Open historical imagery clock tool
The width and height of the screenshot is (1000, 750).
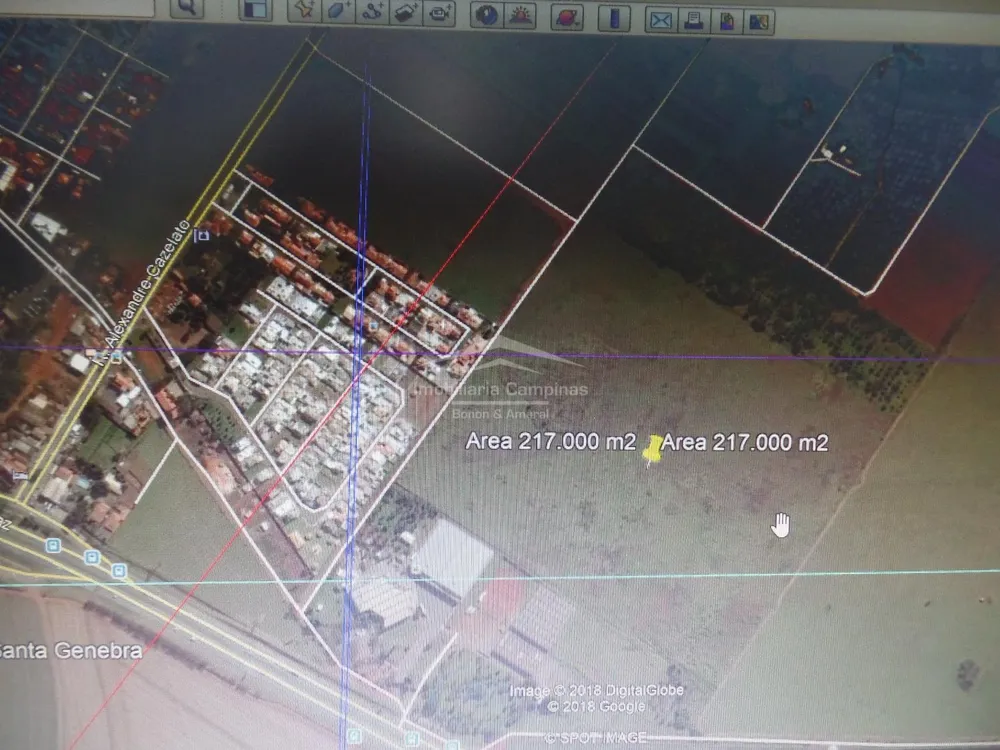click(487, 15)
